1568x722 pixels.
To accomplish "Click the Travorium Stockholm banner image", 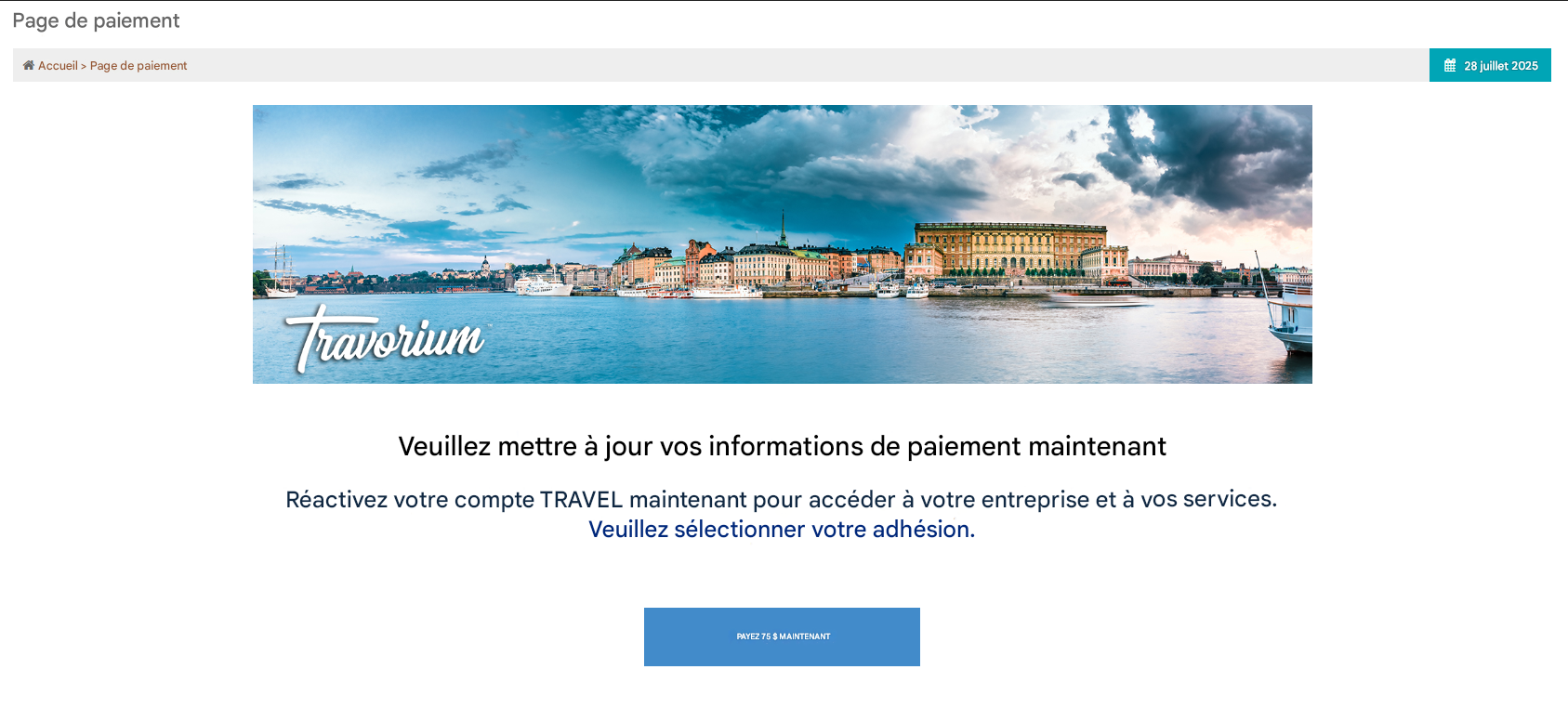I will (783, 244).
